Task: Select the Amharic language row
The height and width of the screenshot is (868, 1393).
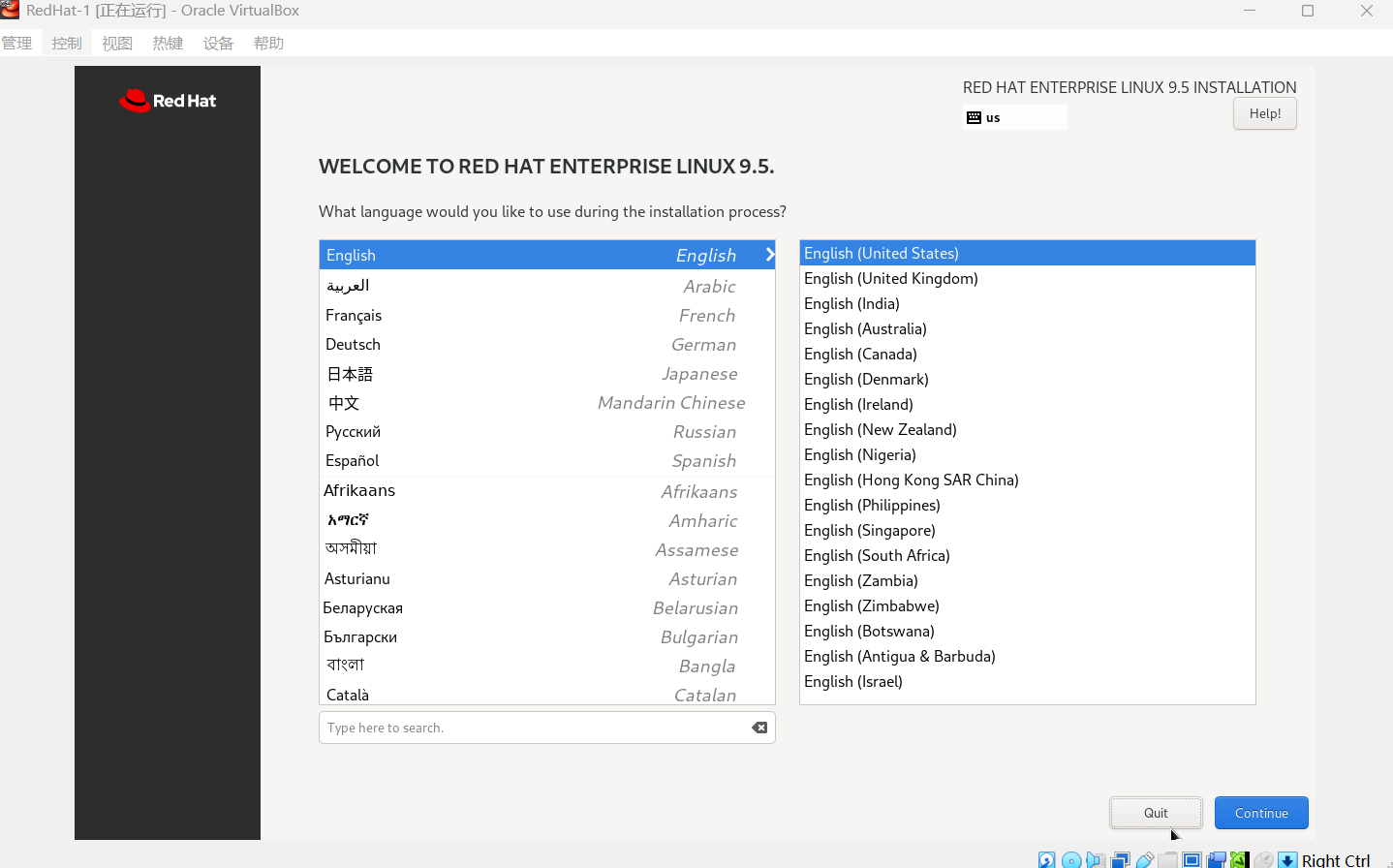Action: tap(547, 520)
